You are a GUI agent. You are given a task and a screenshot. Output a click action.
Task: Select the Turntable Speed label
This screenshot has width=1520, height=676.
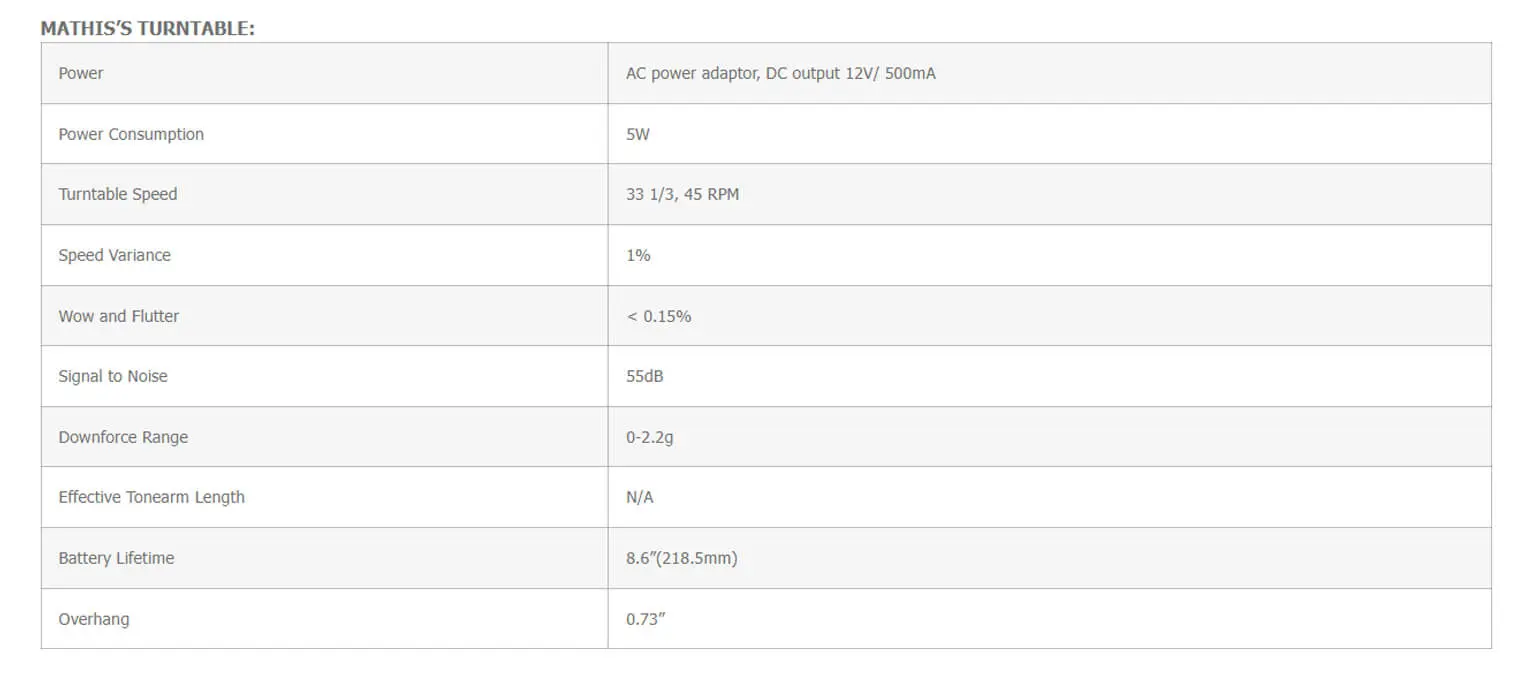click(x=118, y=194)
